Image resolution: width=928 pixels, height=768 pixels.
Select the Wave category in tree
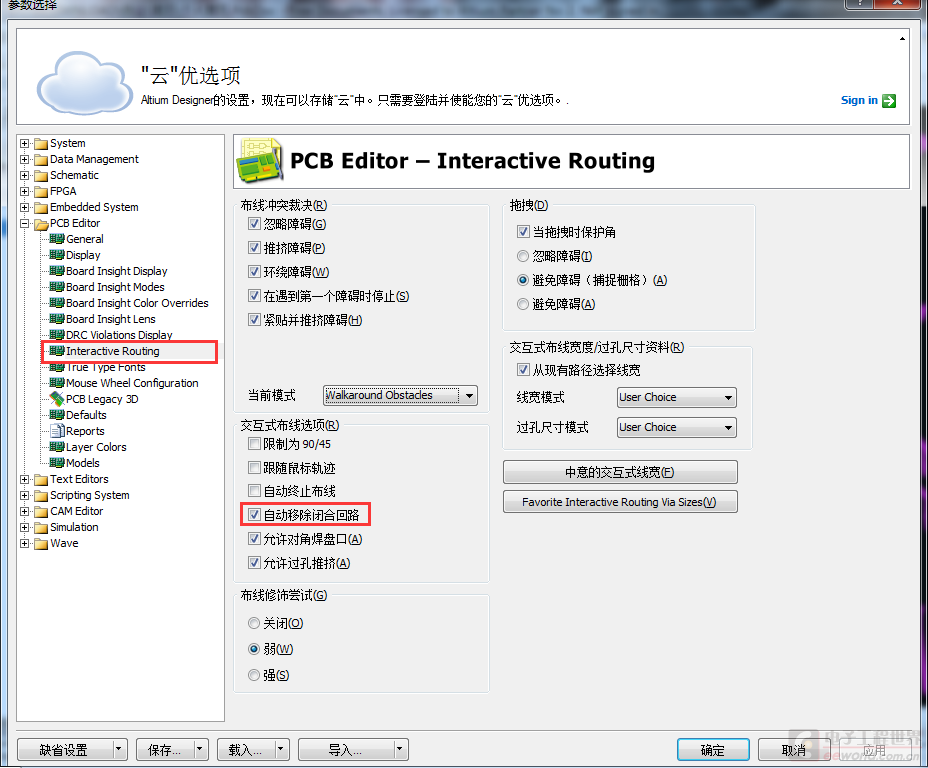(x=64, y=543)
